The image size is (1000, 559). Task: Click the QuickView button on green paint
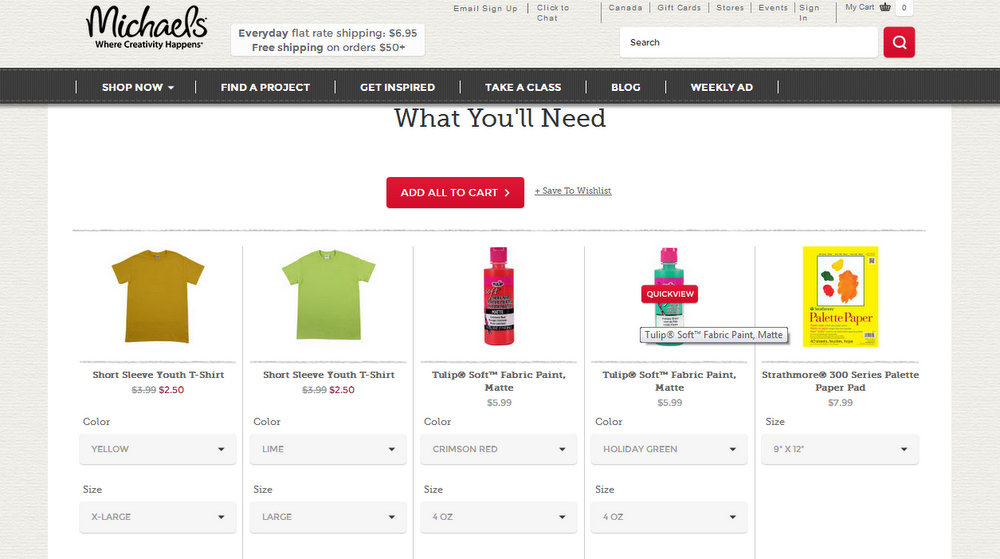669,294
